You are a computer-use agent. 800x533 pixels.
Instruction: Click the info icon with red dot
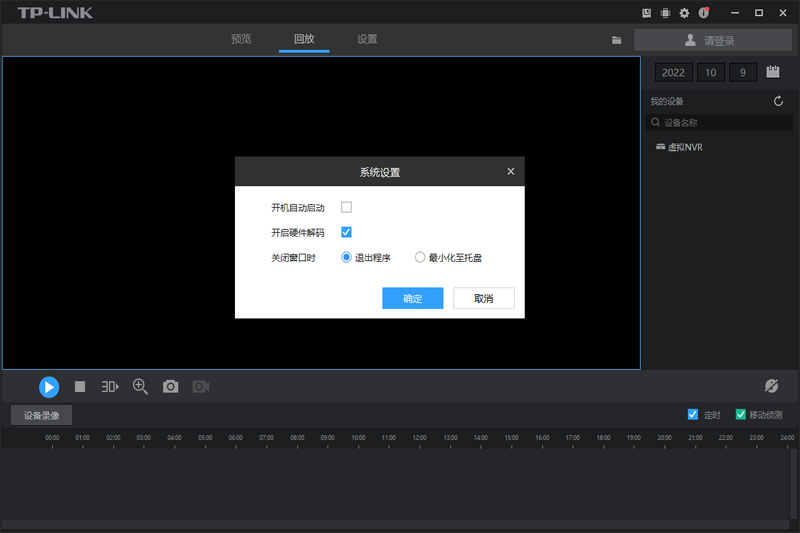tap(704, 13)
